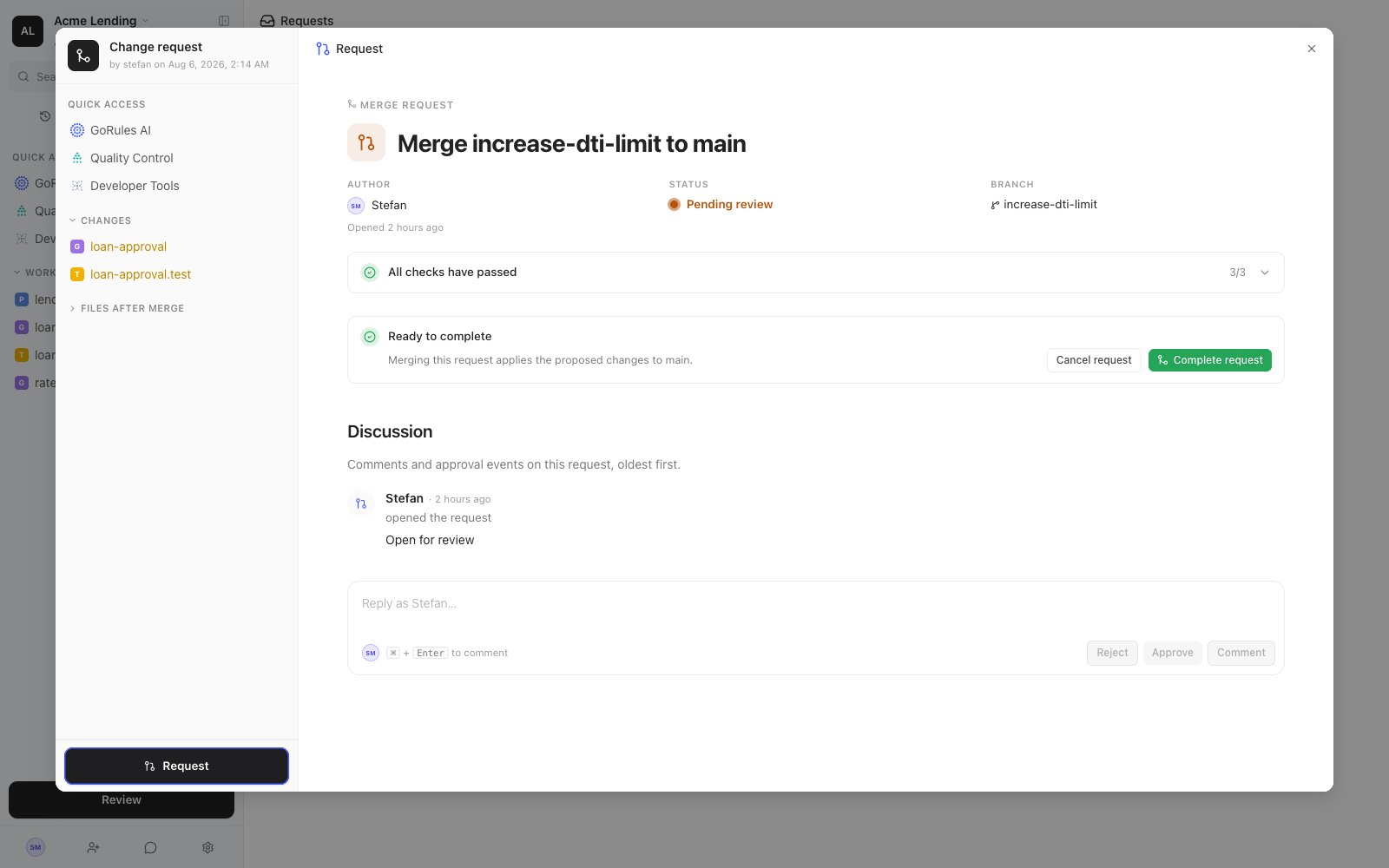The image size is (1389, 868).
Task: Click the Complete request button
Action: 1210,360
